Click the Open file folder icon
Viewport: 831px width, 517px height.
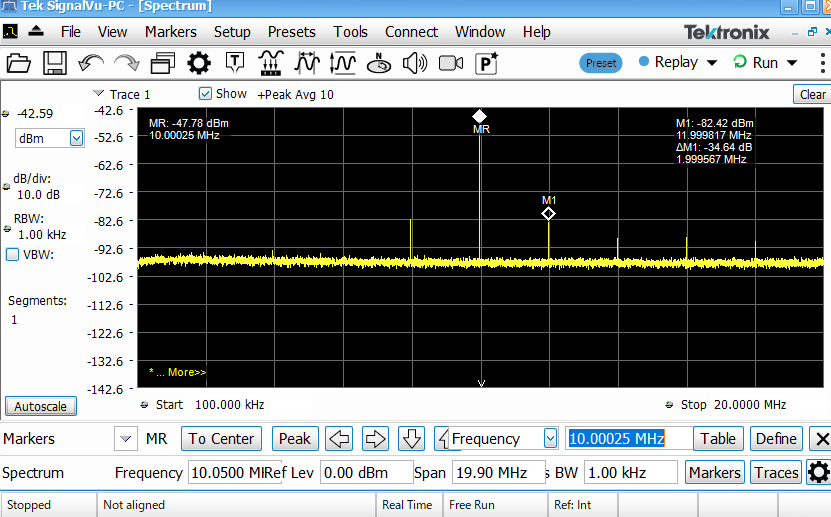click(x=19, y=63)
